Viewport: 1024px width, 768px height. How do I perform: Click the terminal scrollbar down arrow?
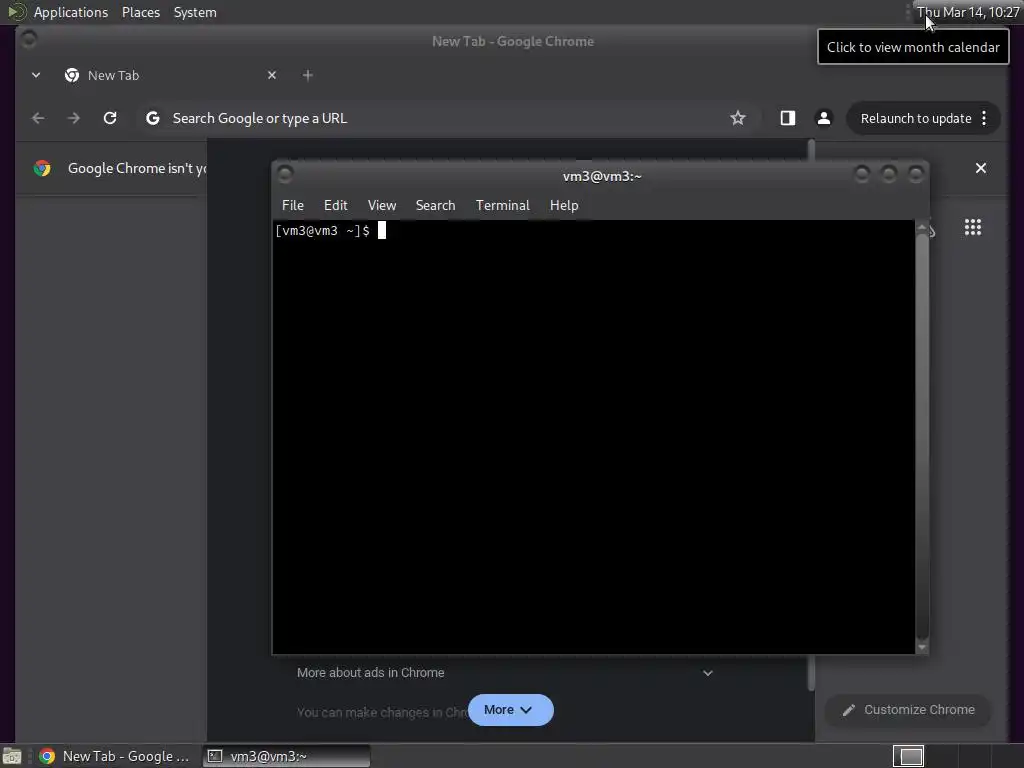click(921, 647)
